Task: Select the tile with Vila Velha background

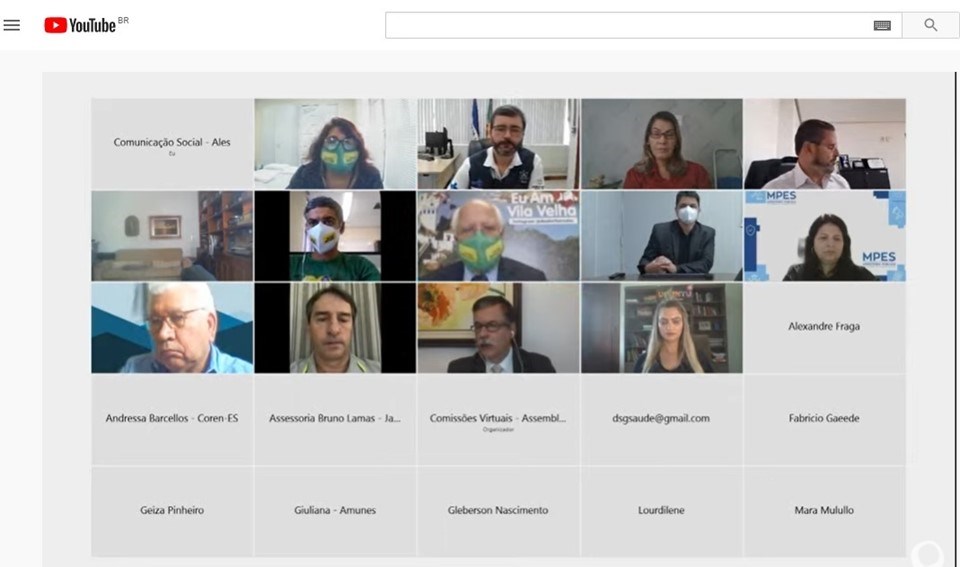Action: point(498,236)
